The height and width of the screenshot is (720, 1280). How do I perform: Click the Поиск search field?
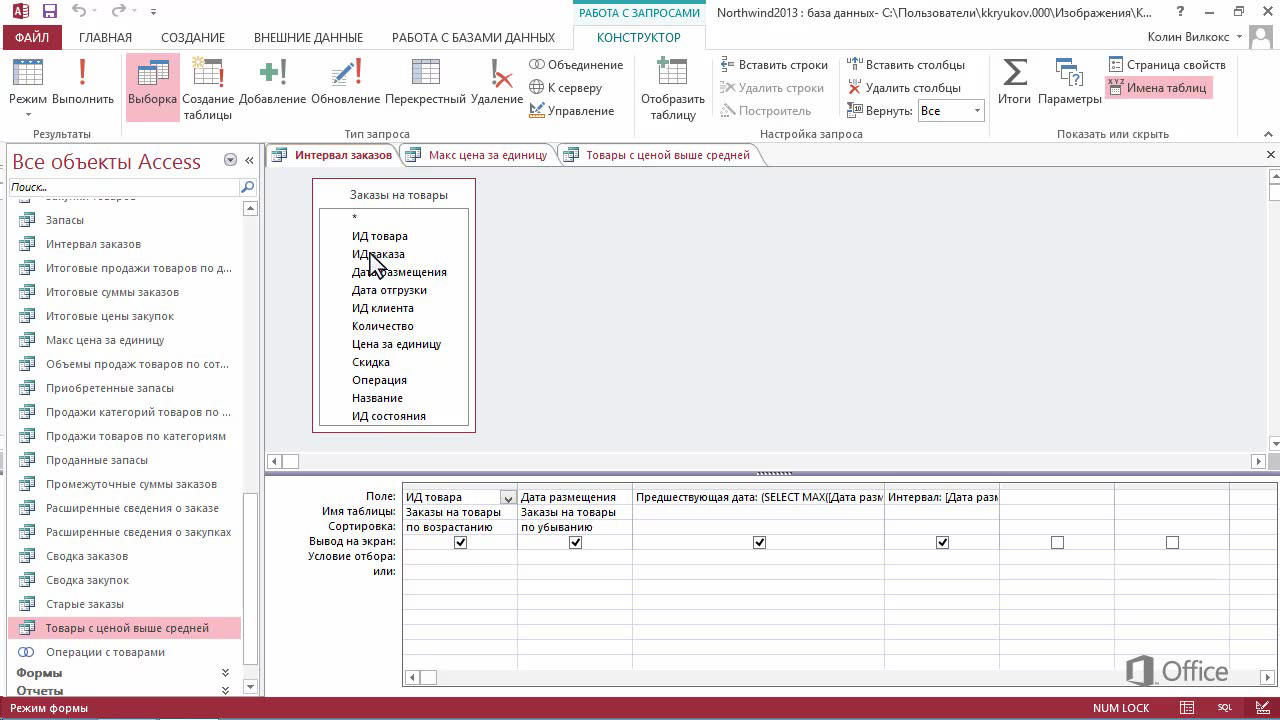point(124,187)
